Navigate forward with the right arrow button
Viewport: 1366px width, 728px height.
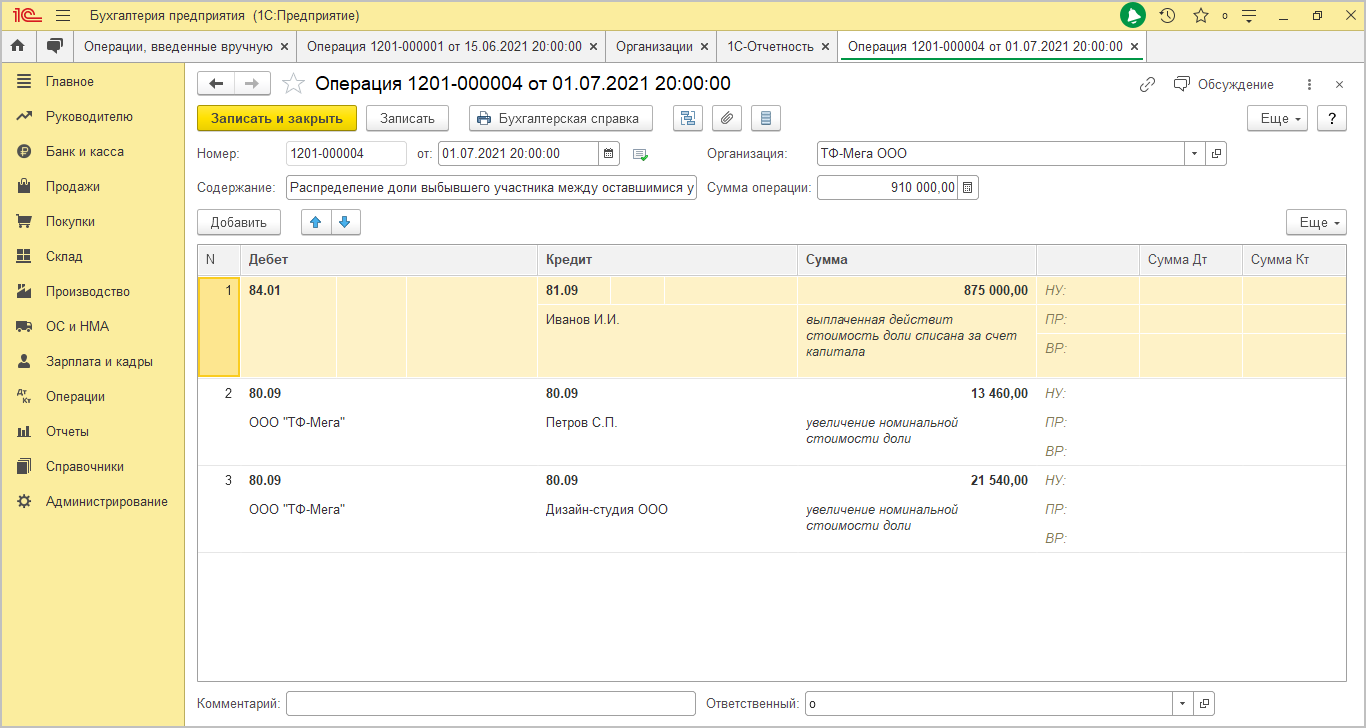252,84
